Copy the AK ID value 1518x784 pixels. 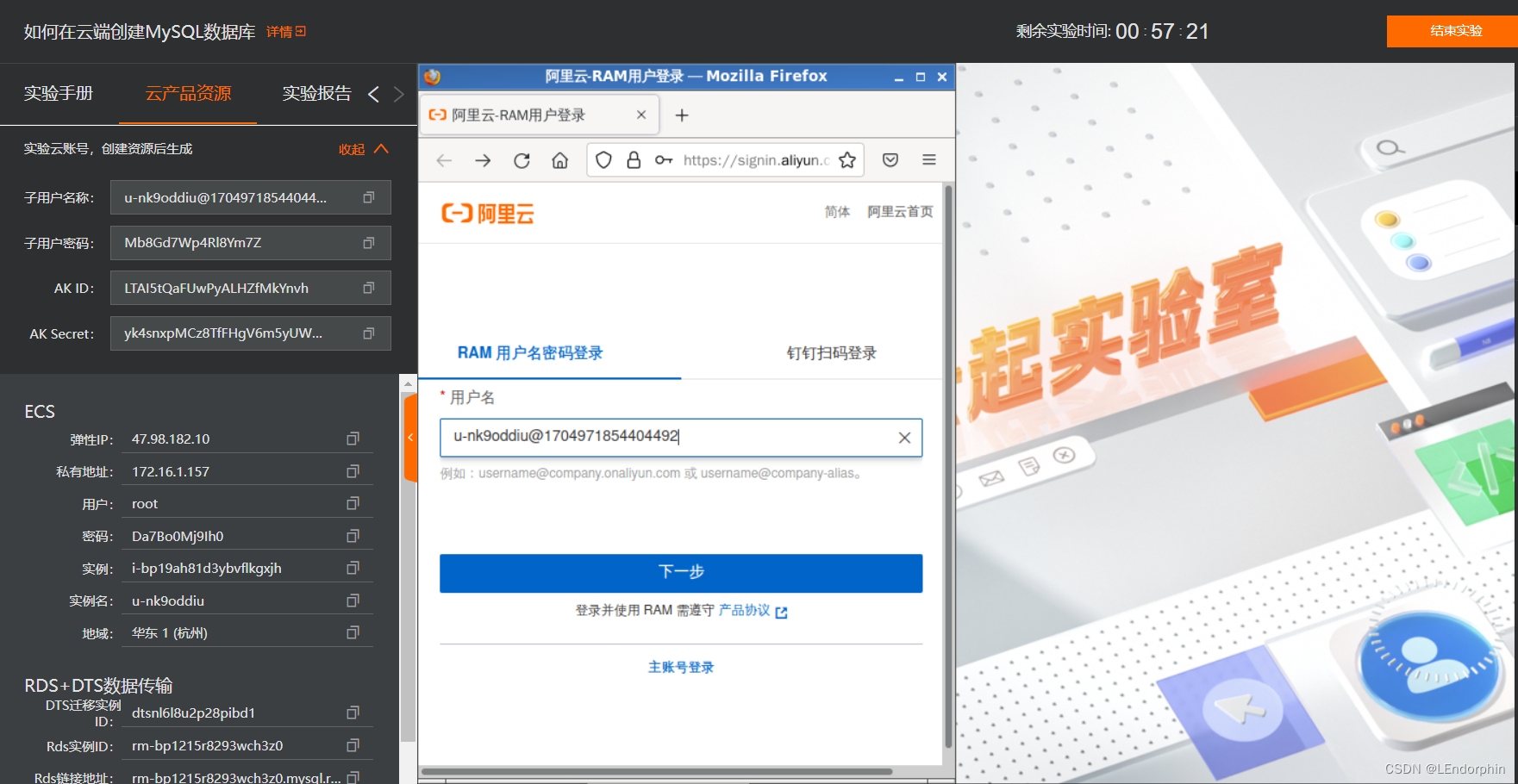click(x=368, y=288)
